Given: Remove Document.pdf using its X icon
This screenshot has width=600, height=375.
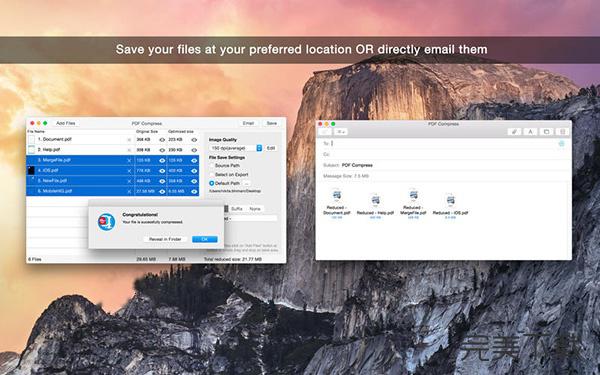Looking at the screenshot, I should (x=129, y=140).
